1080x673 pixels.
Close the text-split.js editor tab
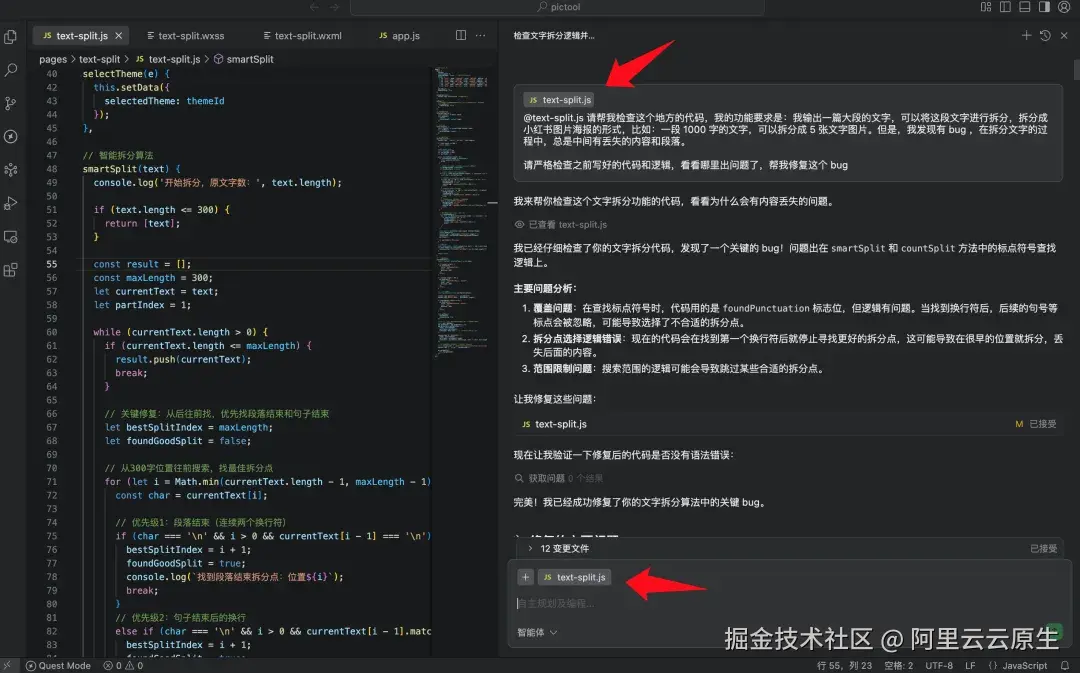(118, 36)
